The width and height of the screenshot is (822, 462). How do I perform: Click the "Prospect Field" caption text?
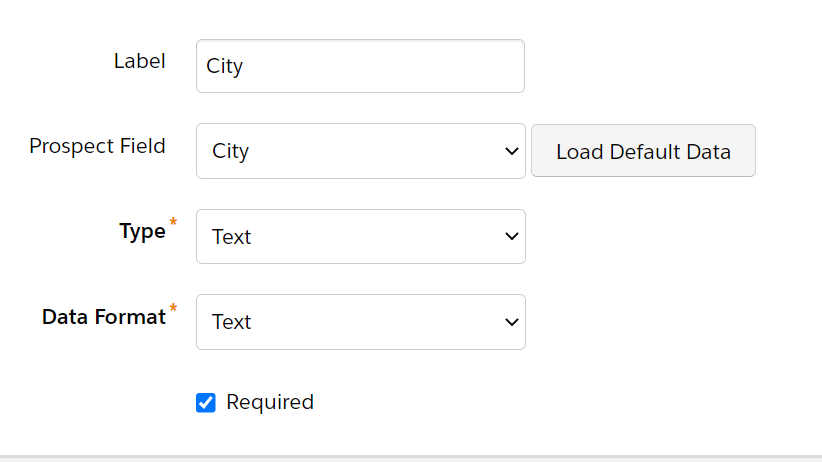[97, 146]
